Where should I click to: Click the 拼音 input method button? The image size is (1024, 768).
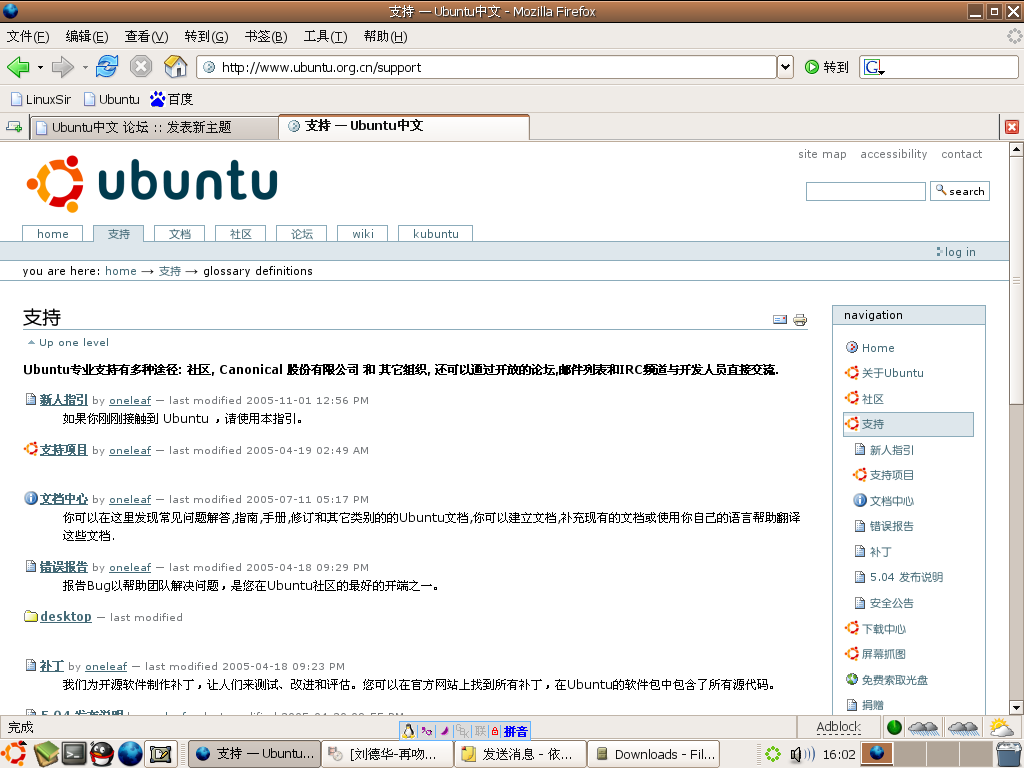(x=515, y=731)
